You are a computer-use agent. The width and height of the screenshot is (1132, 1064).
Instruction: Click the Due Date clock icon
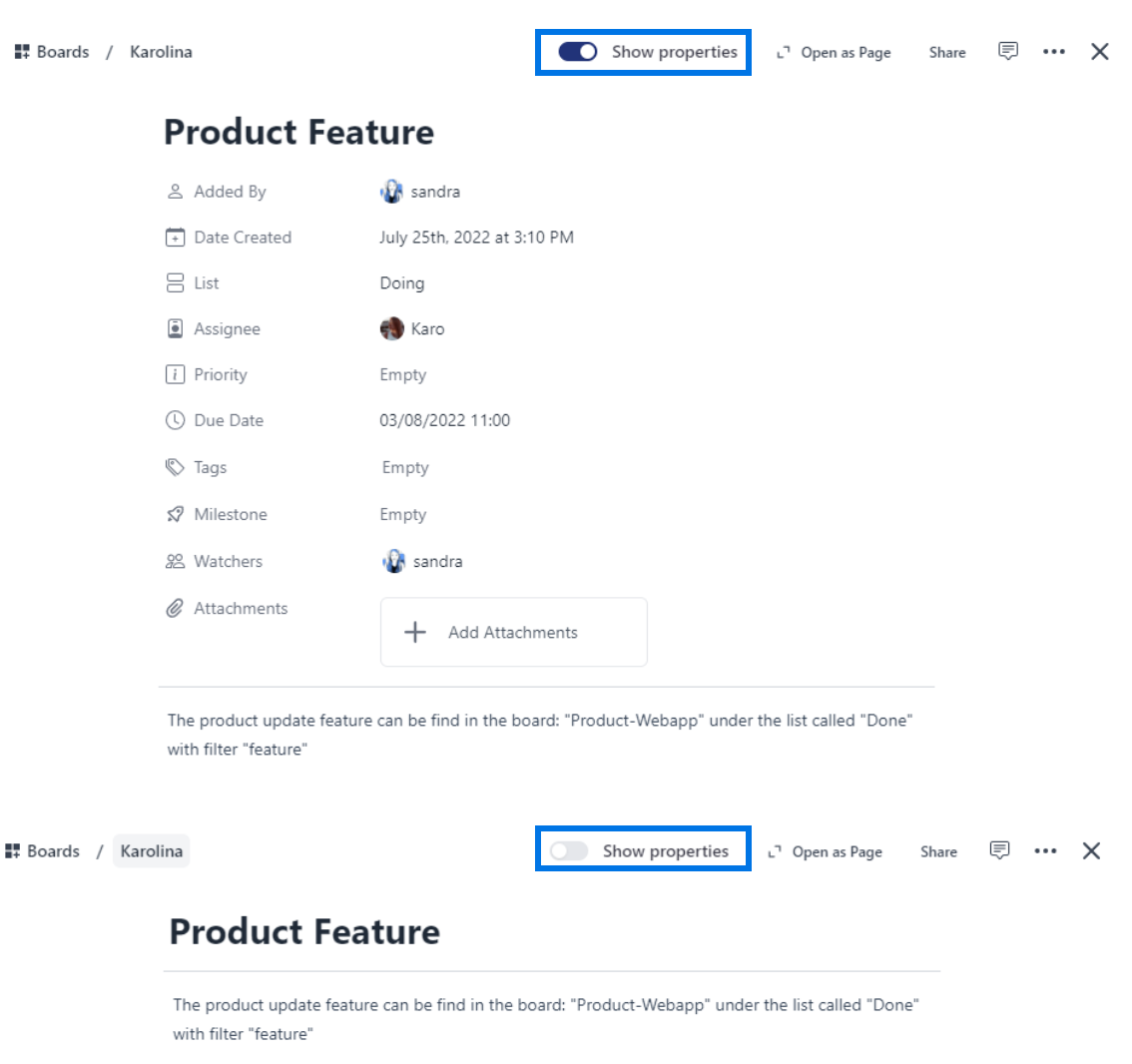pos(175,420)
